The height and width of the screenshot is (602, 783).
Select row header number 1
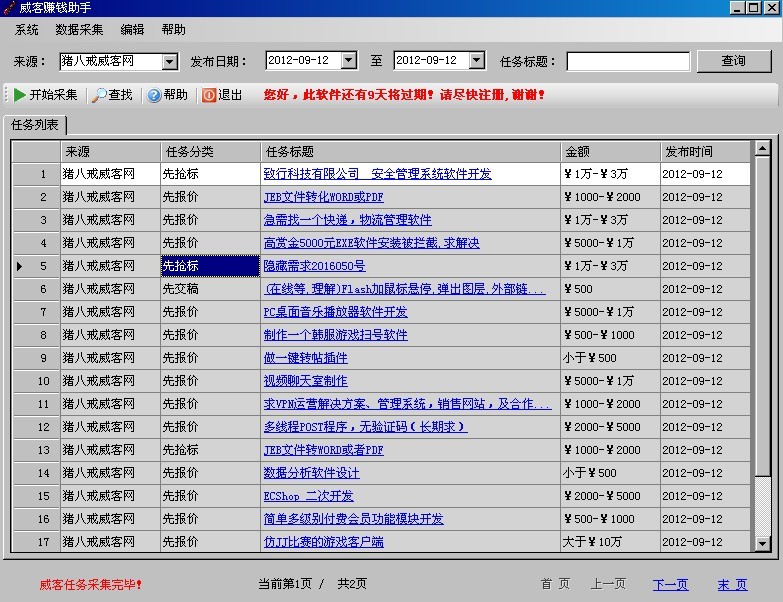click(x=36, y=174)
